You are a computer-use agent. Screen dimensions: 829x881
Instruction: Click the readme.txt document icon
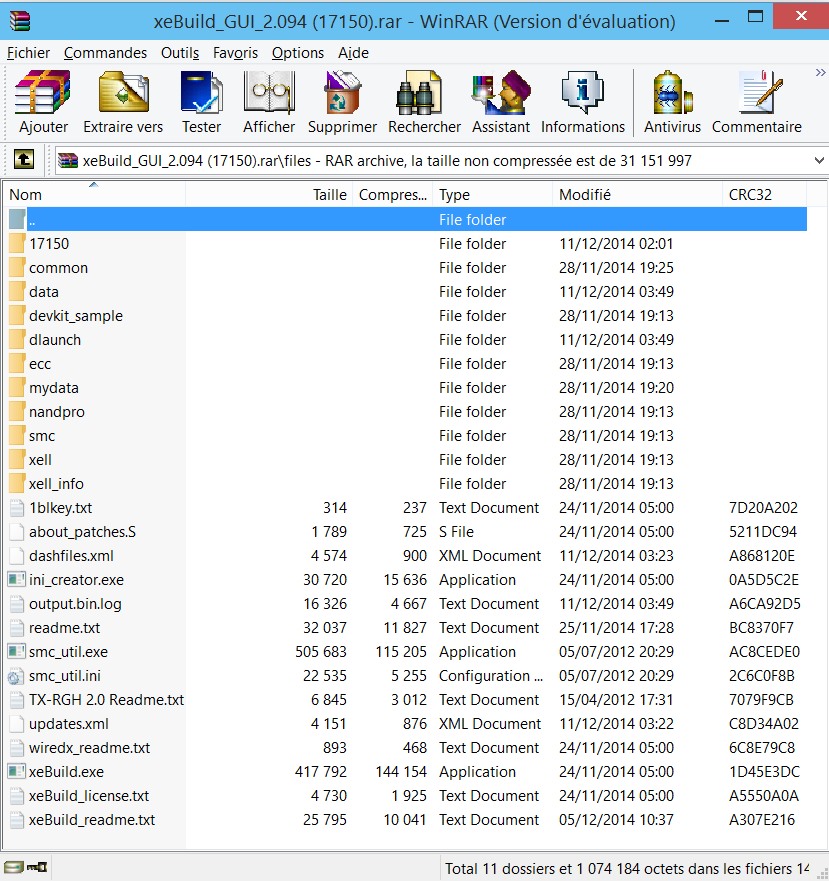pos(17,628)
